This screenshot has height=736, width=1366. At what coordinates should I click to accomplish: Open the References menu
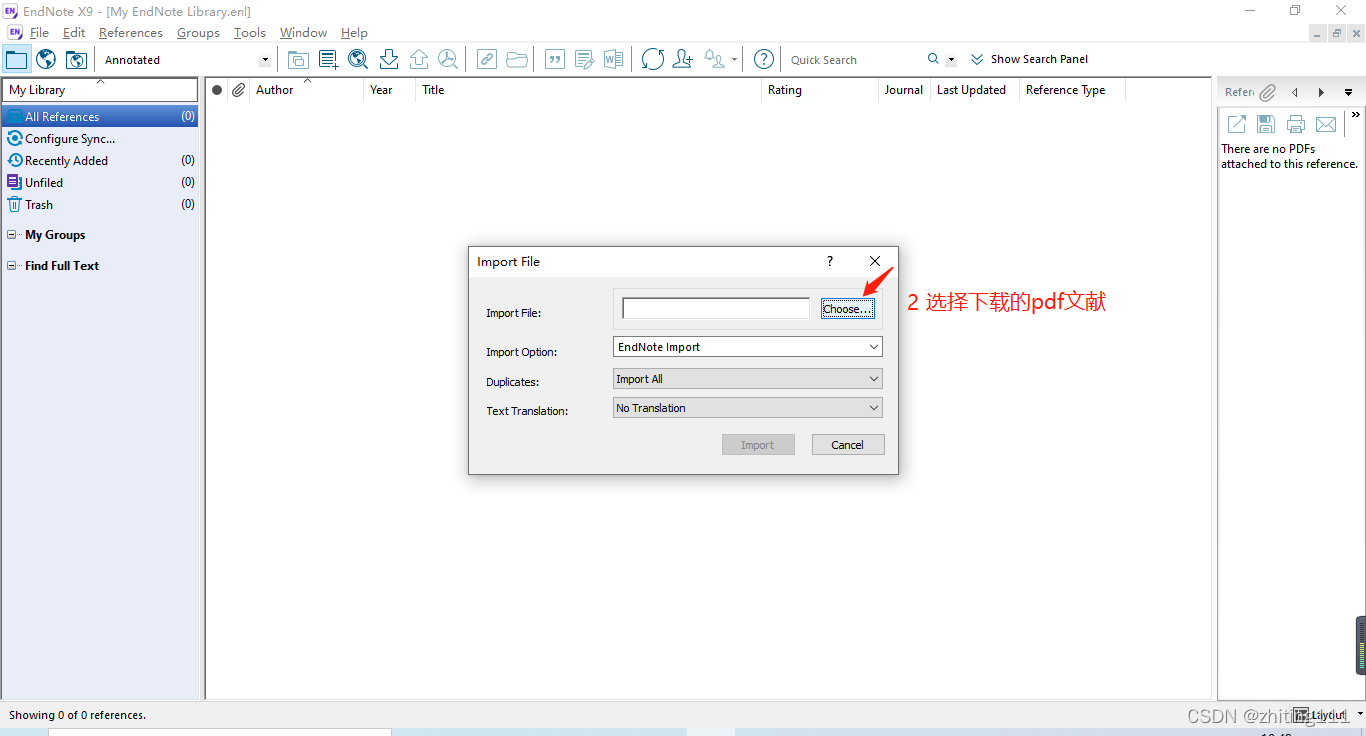(x=131, y=33)
